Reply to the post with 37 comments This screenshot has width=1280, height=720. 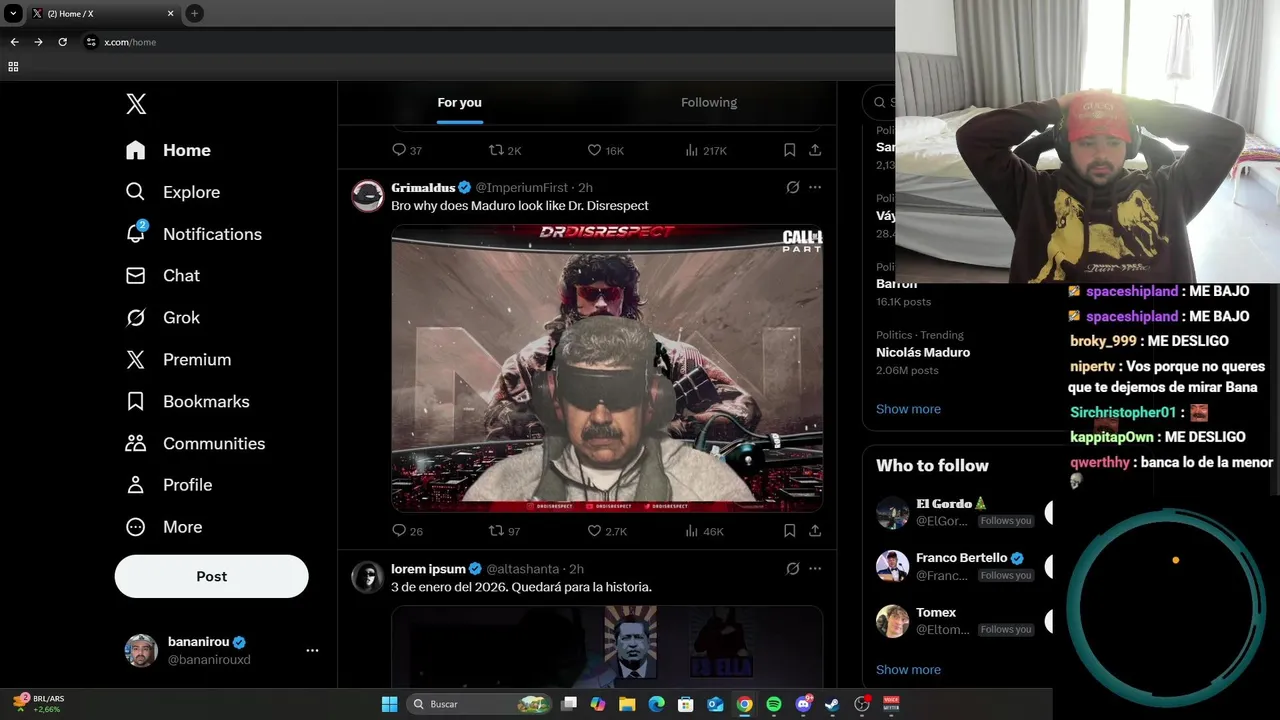click(x=407, y=150)
